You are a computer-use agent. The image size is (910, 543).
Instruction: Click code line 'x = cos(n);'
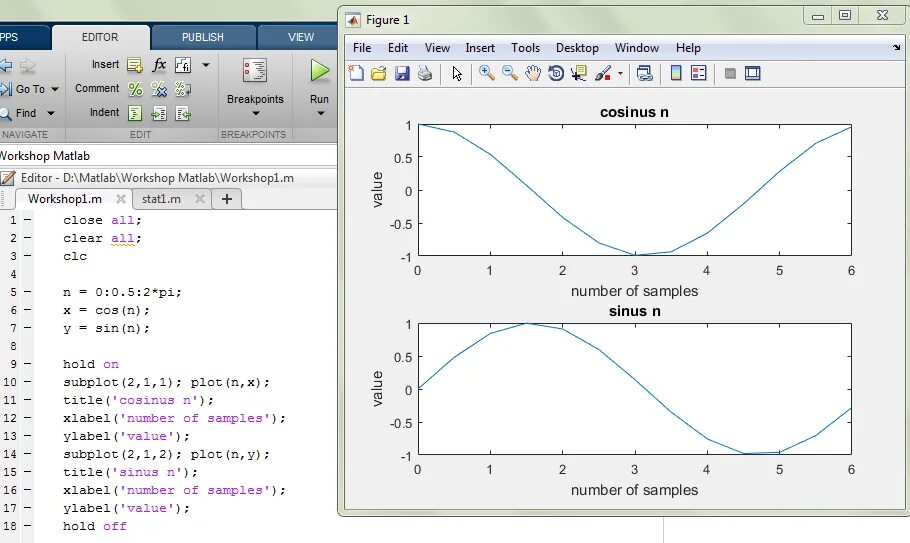pos(106,310)
